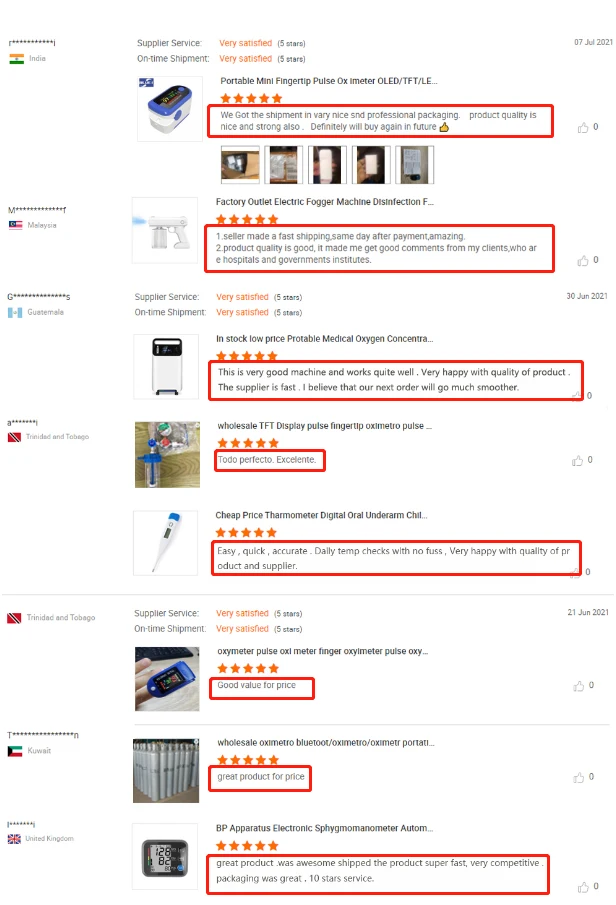Click the digital thermometer product image

[166, 543]
